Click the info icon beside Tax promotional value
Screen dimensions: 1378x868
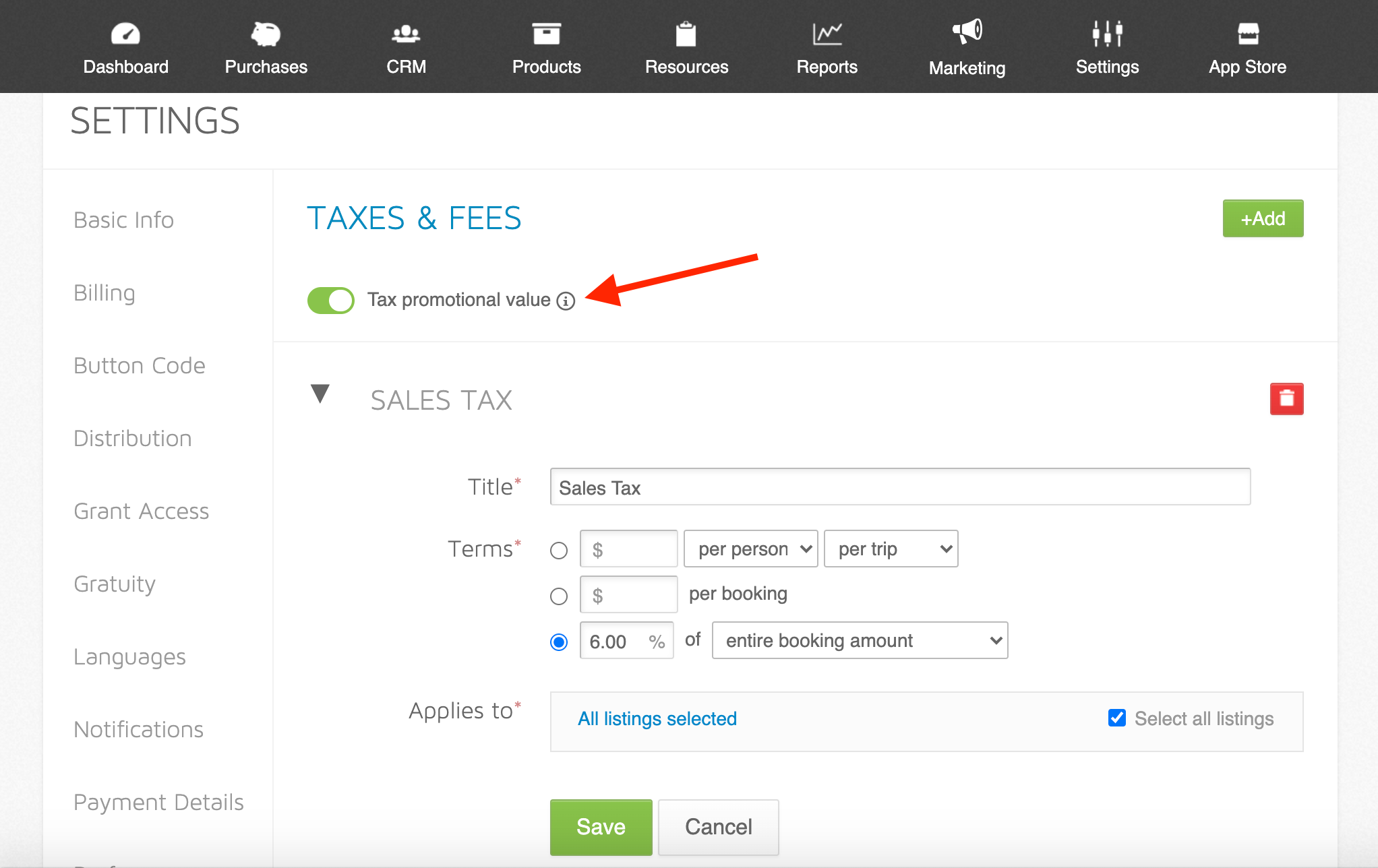(566, 301)
